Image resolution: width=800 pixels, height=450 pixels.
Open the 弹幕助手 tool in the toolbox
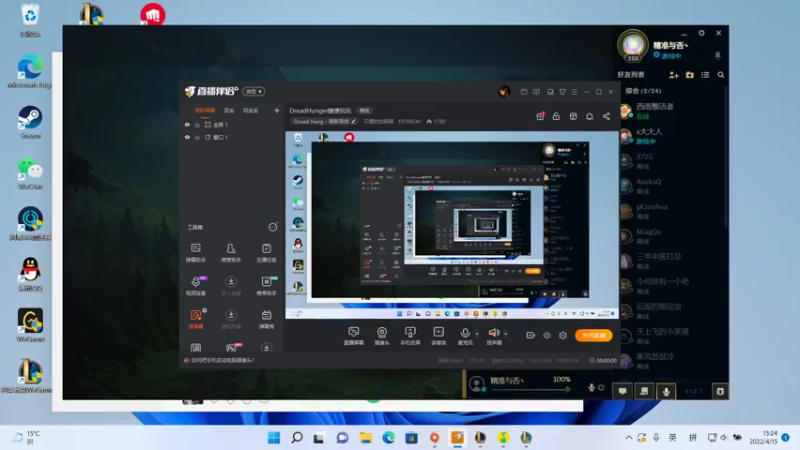[195, 253]
